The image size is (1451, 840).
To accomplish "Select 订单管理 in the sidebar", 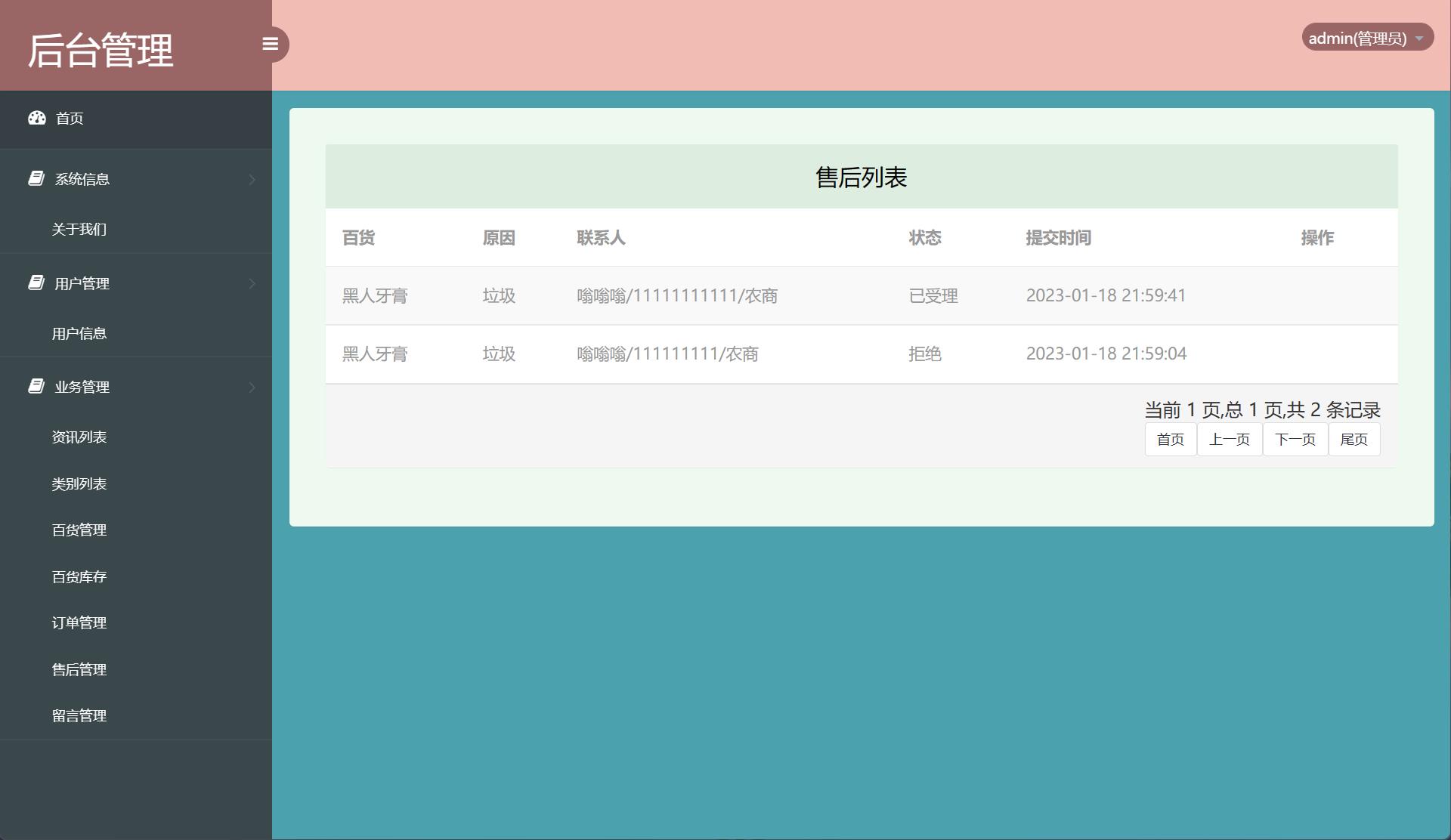I will point(78,622).
